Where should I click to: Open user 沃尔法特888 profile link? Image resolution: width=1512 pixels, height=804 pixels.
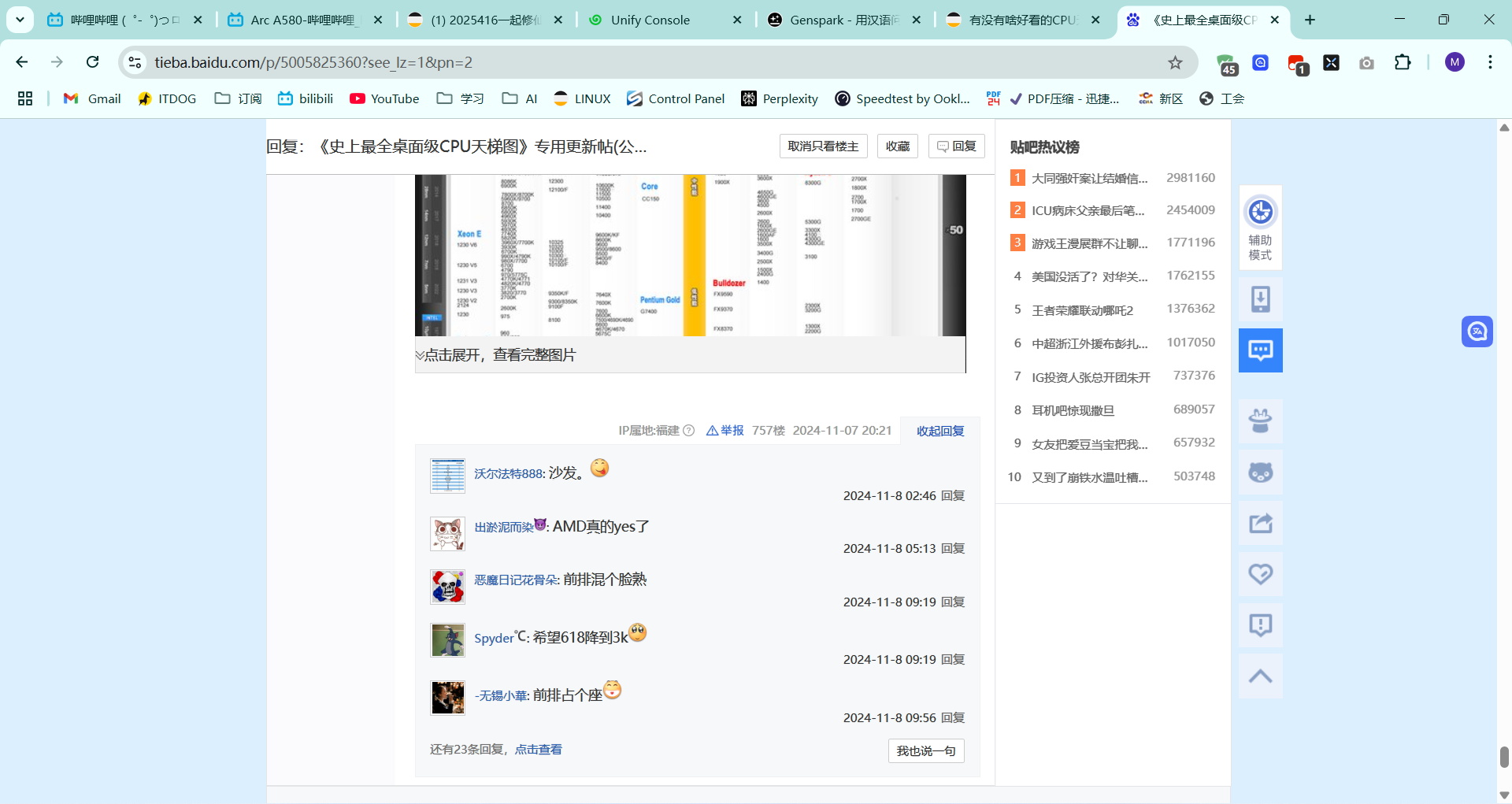[509, 474]
